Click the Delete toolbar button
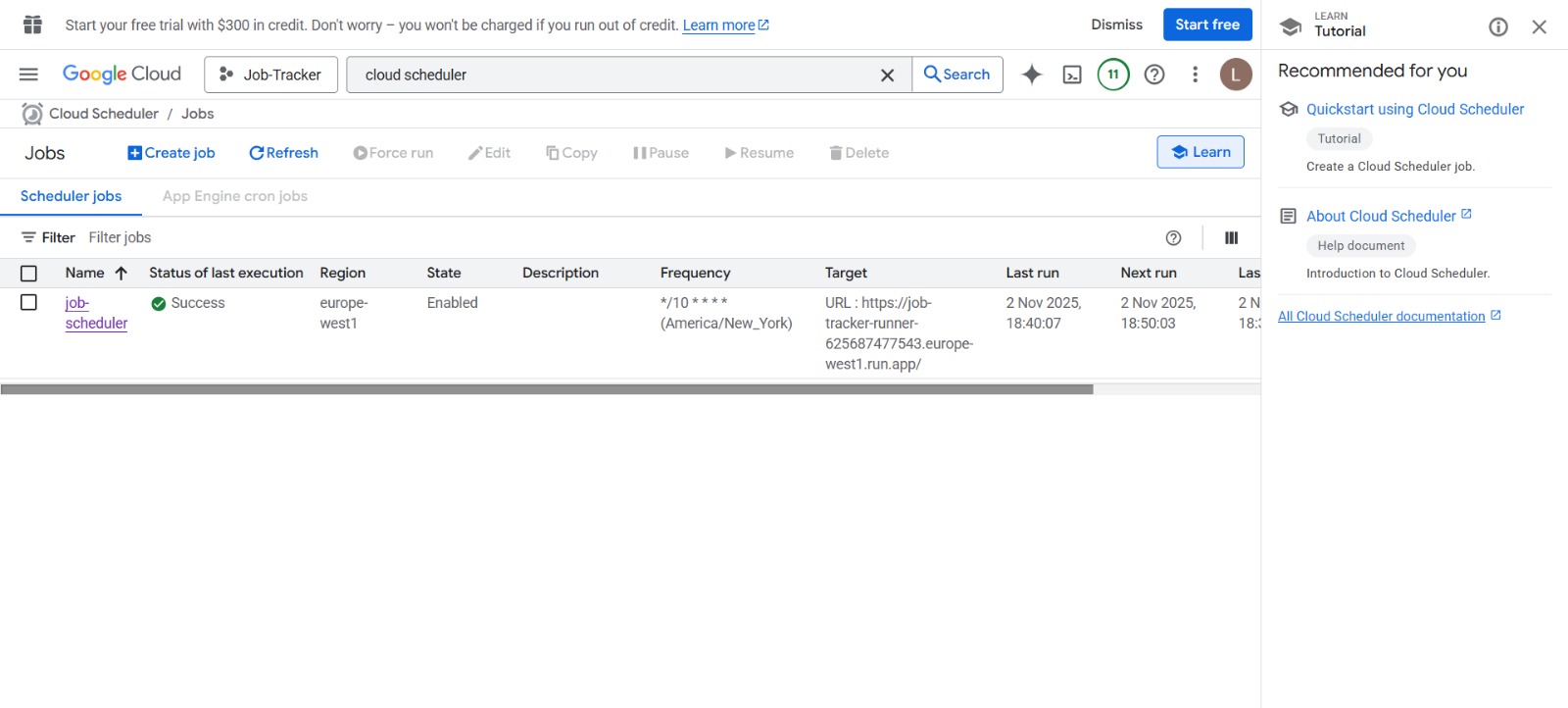 (859, 153)
